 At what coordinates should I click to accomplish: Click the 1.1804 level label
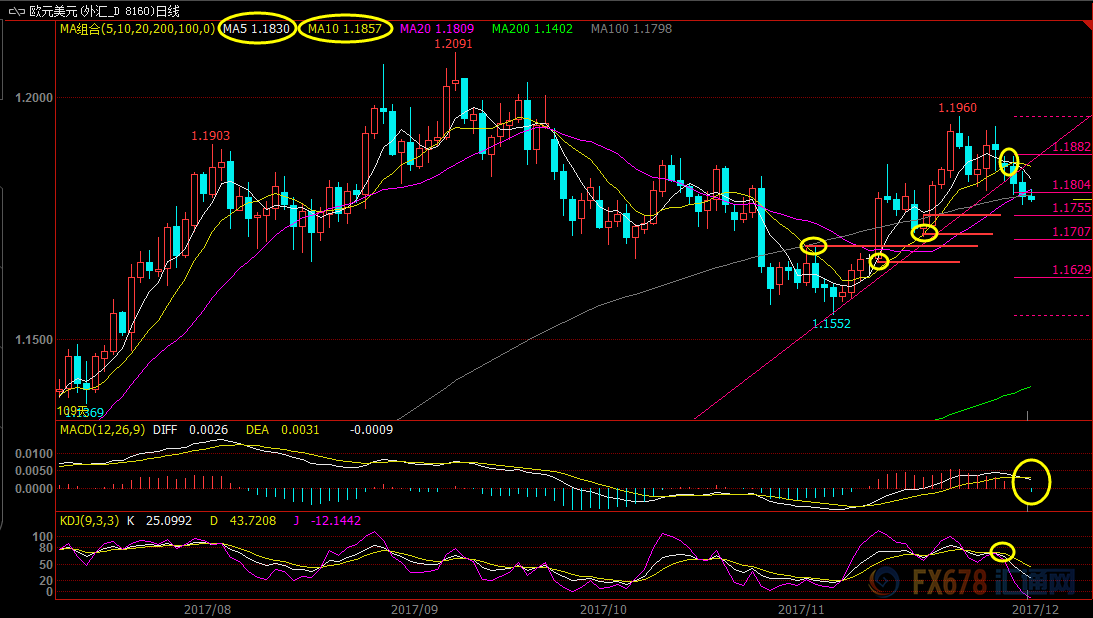[x=1071, y=185]
